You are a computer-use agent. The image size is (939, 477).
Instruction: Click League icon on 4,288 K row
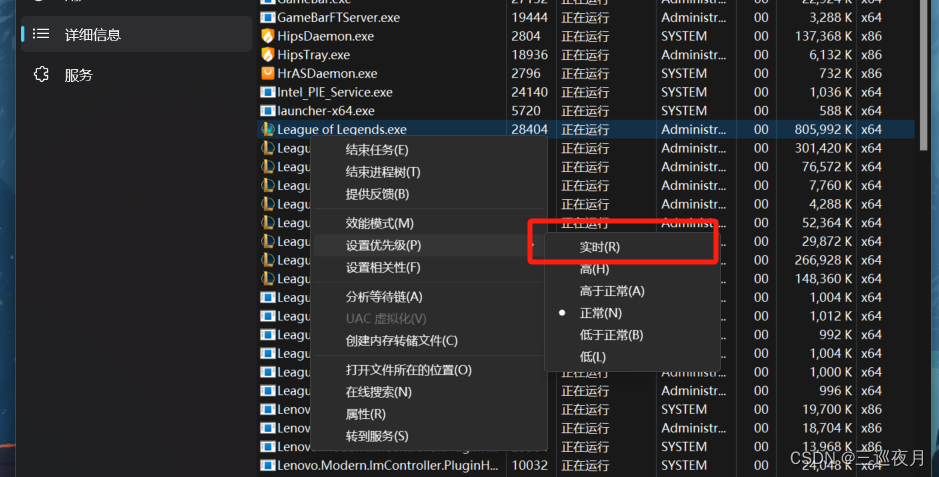coord(268,204)
